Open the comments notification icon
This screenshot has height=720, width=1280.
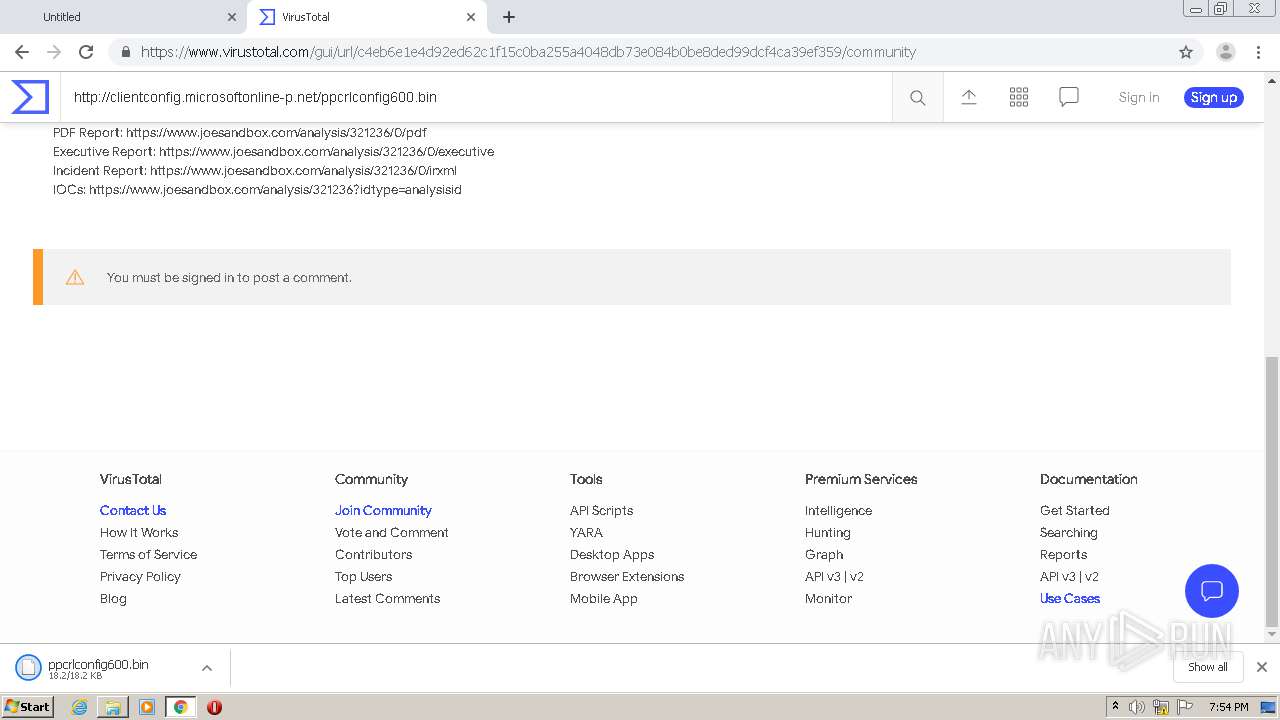point(1069,97)
